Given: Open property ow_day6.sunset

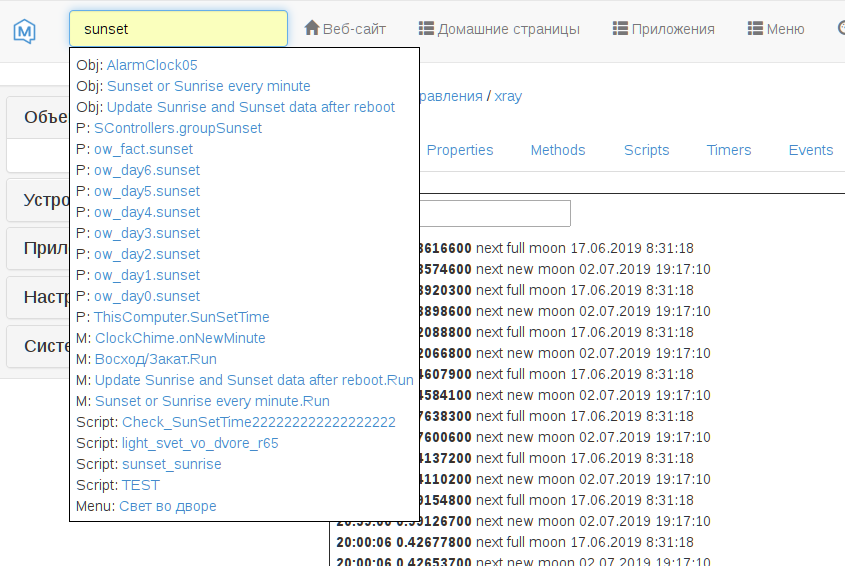Looking at the screenshot, I should 147,170.
